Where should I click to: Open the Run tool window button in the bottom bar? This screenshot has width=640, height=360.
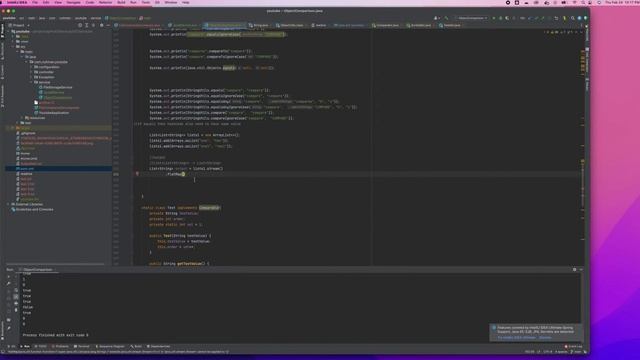pyautogui.click(x=25, y=347)
